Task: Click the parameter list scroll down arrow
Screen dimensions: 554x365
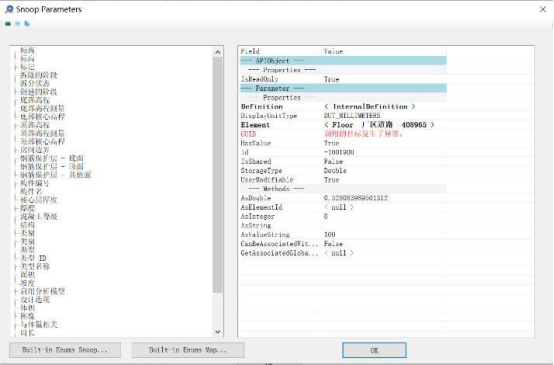Action: click(x=218, y=331)
